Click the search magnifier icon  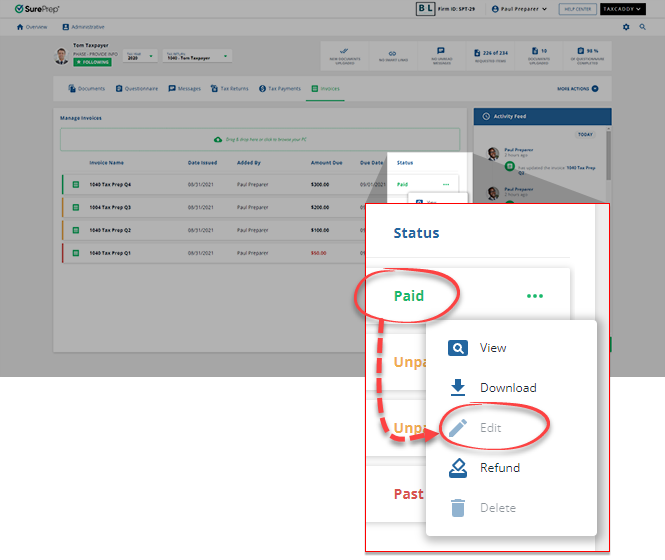[643, 27]
